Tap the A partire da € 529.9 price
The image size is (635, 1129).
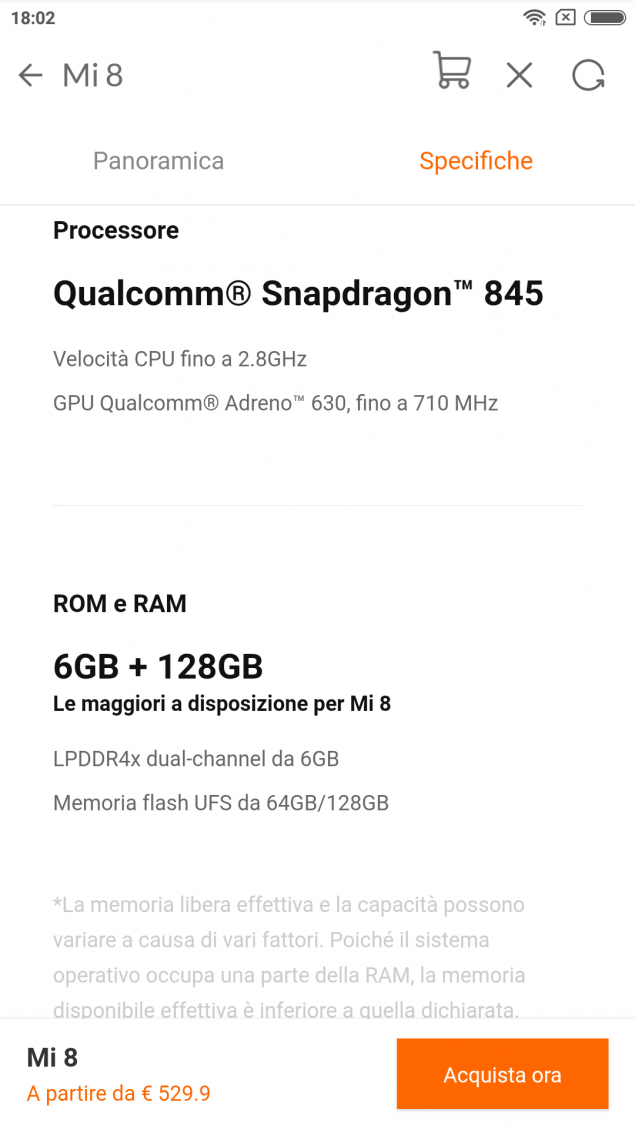pos(119,1094)
